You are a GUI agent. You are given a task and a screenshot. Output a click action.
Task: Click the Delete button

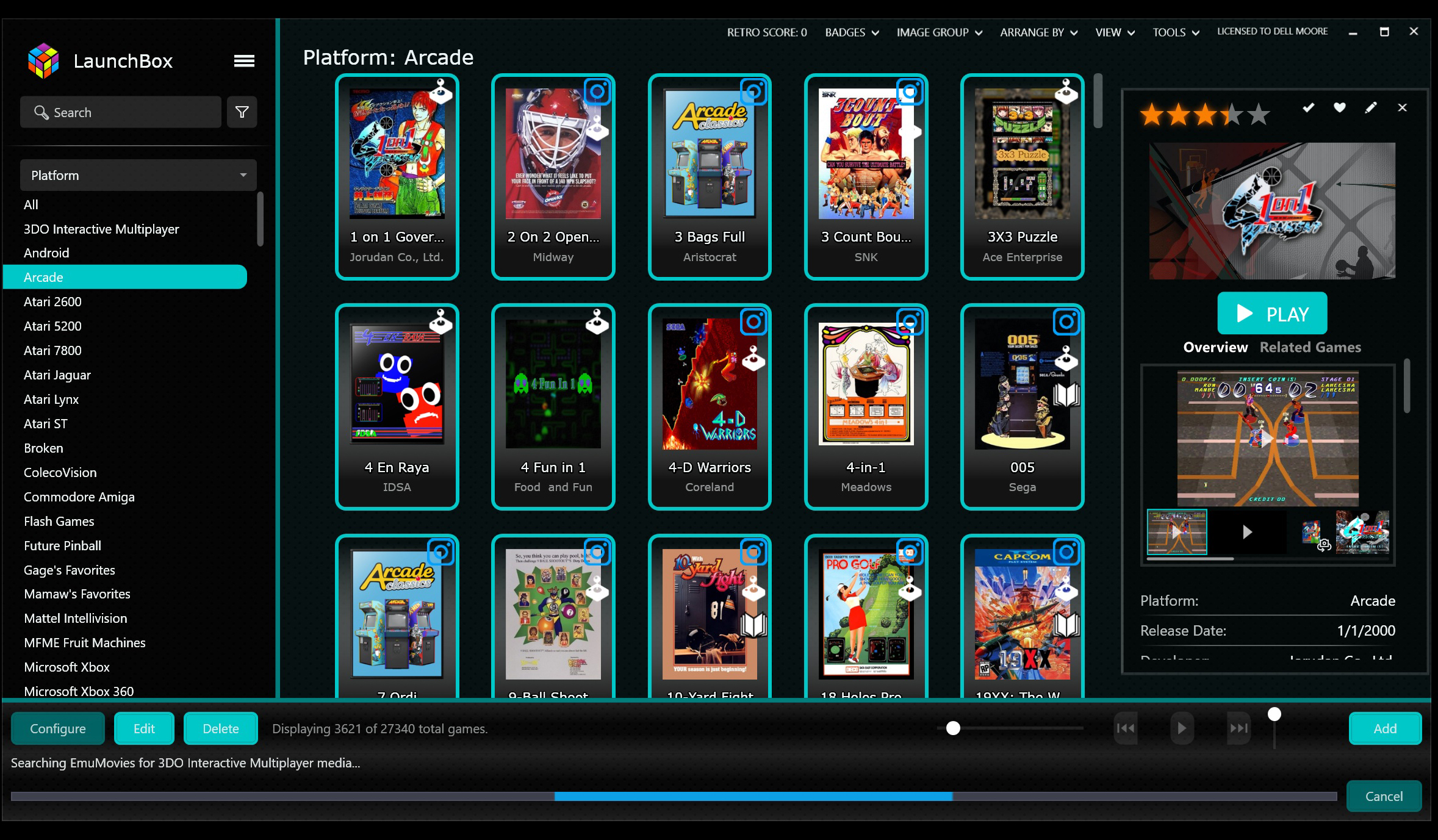tap(220, 728)
